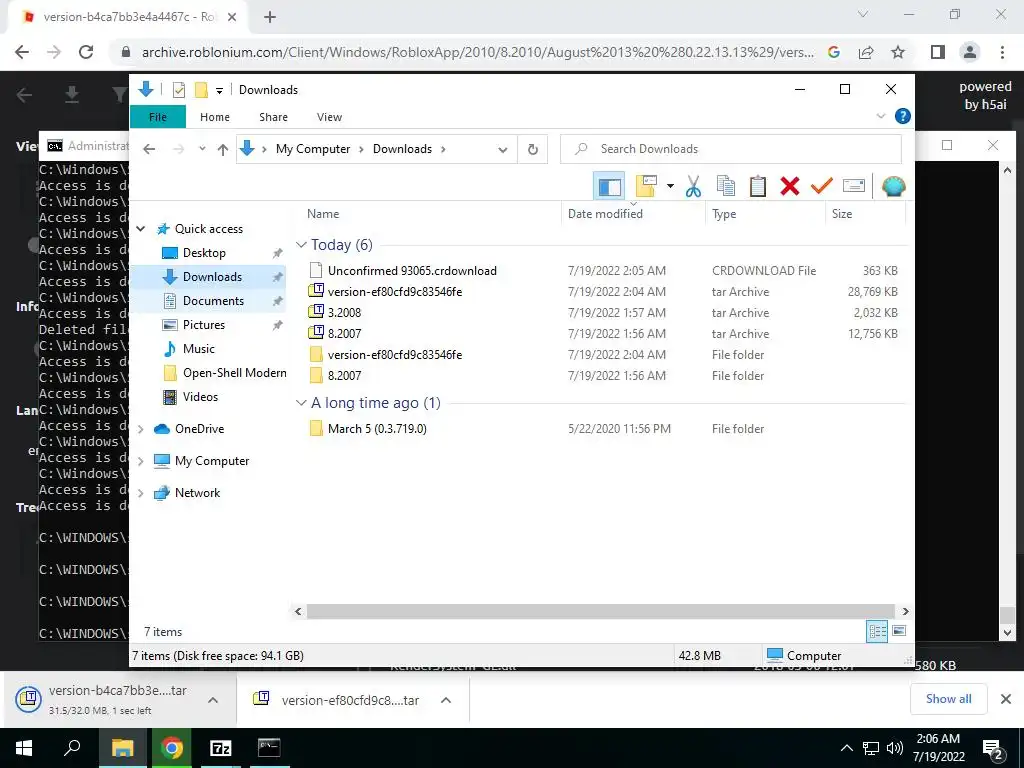Collapse the Today (6) group
Viewport: 1024px width, 768px height.
301,245
